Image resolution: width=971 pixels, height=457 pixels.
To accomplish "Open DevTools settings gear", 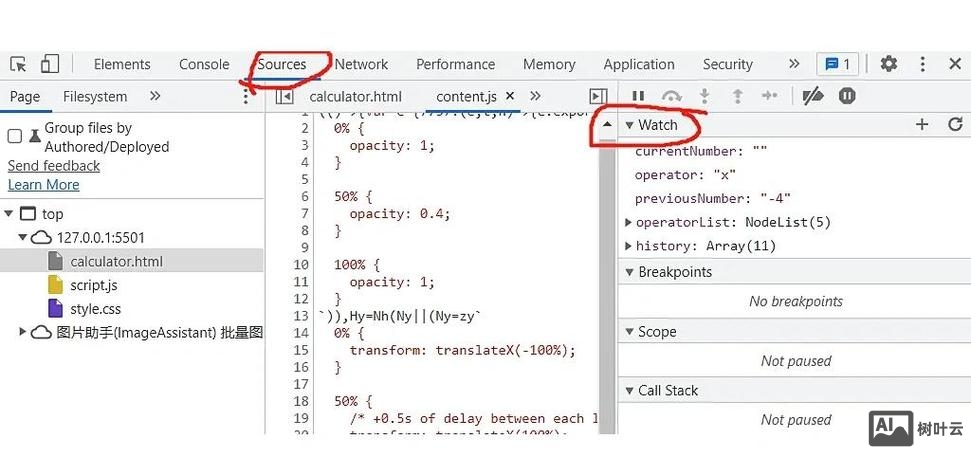I will [888, 64].
